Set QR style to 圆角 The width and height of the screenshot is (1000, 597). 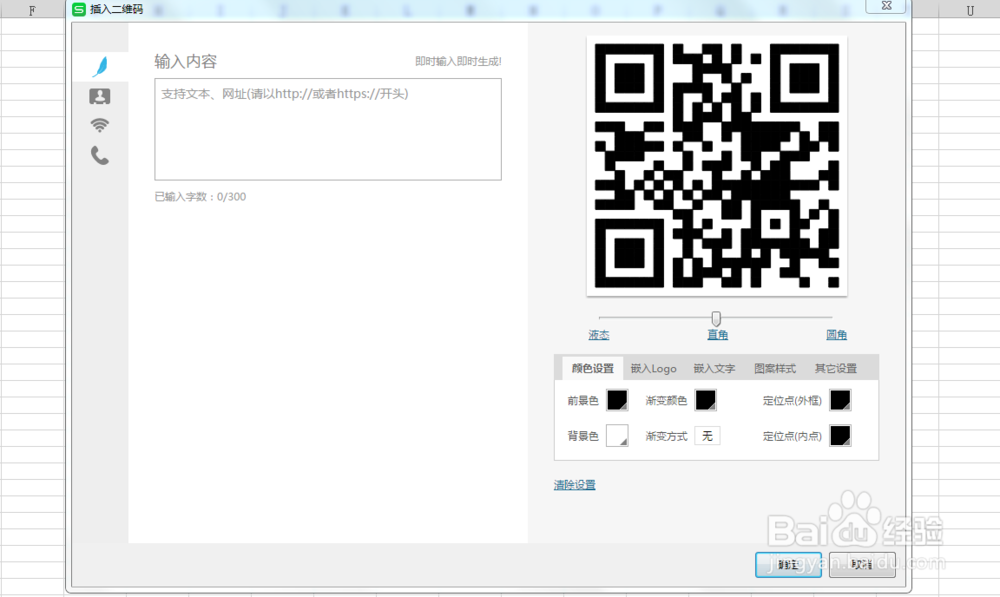pos(837,335)
